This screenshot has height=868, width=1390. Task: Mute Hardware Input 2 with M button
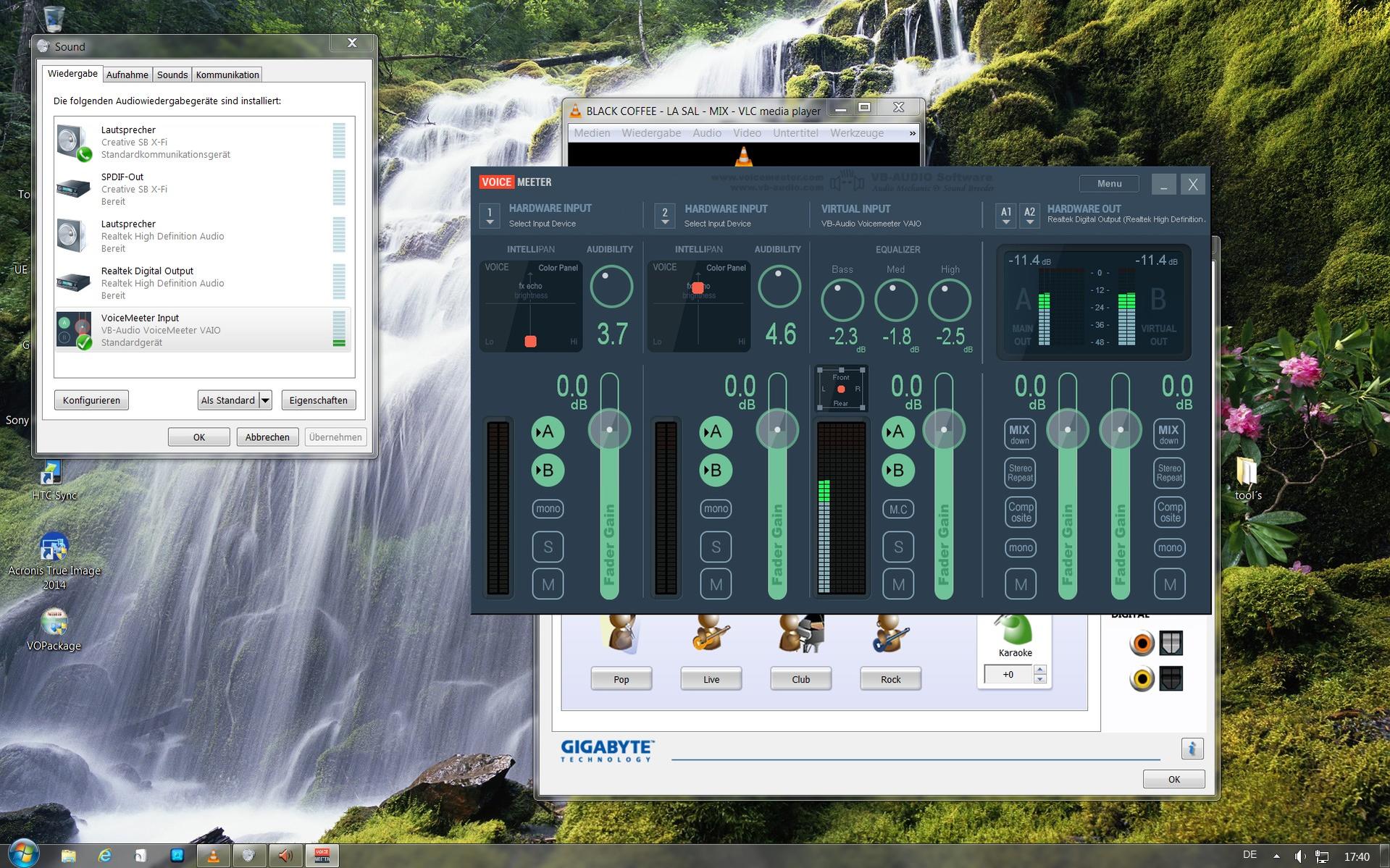pos(716,584)
